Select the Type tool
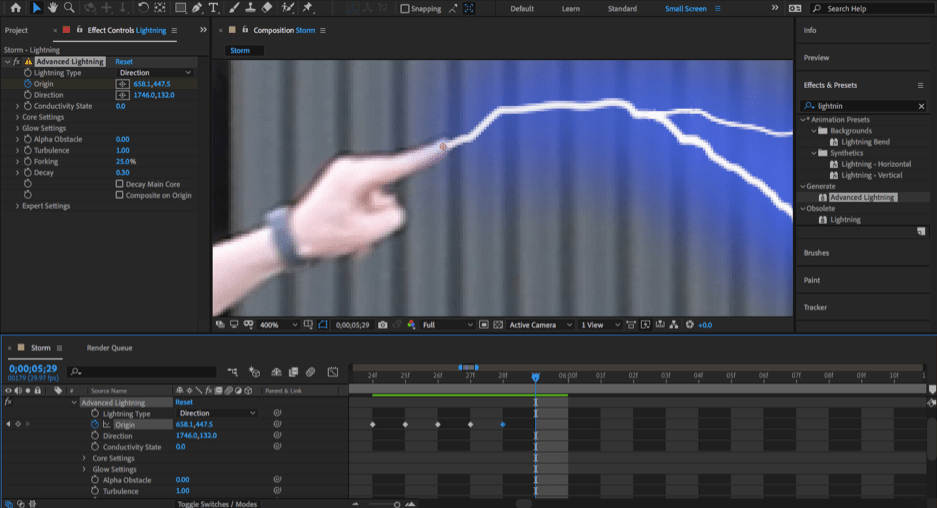Screen dimensions: 937x508 coord(213,8)
